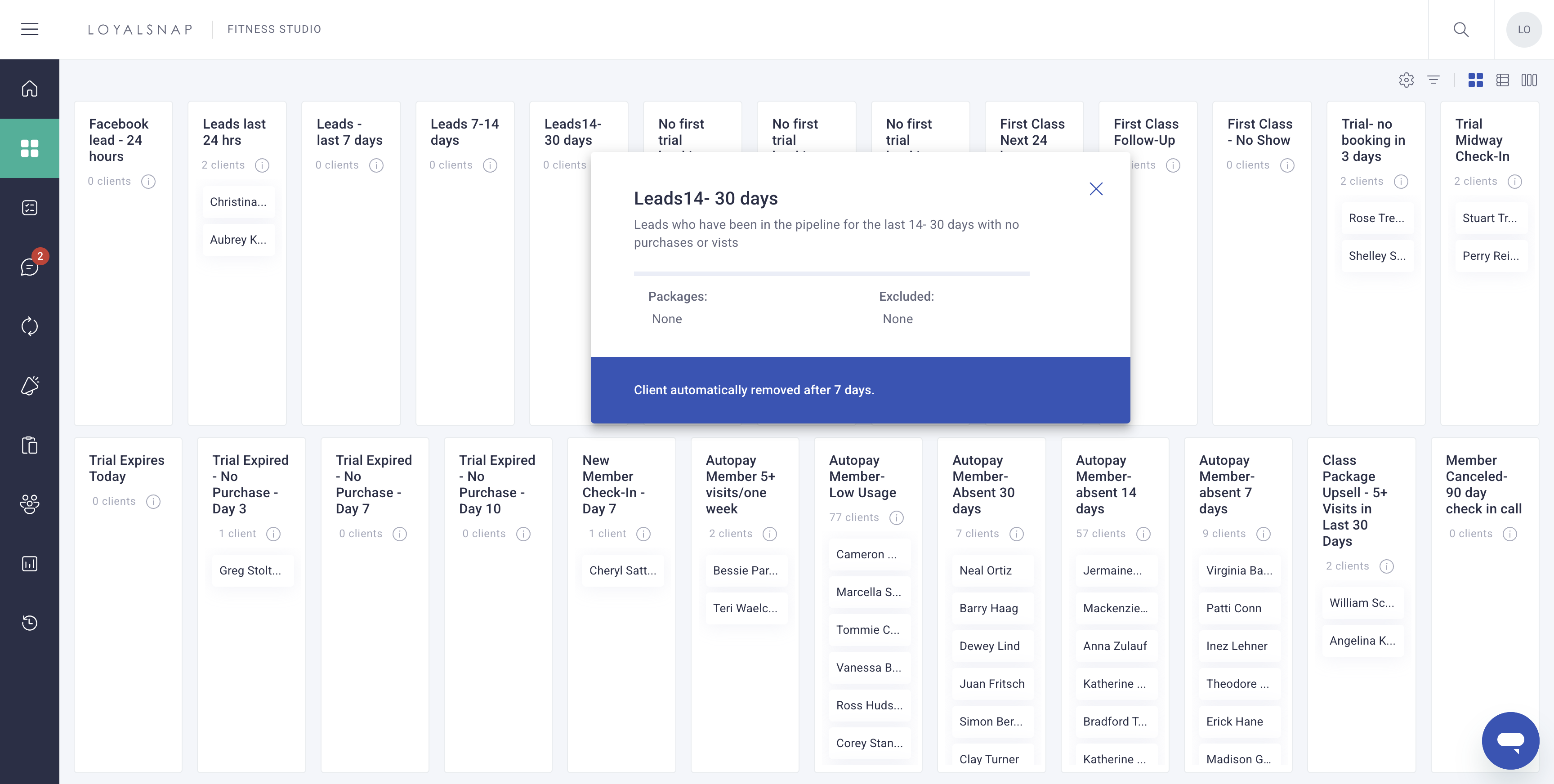Open the refresh cycle sidebar icon
The width and height of the screenshot is (1554, 784).
[30, 326]
